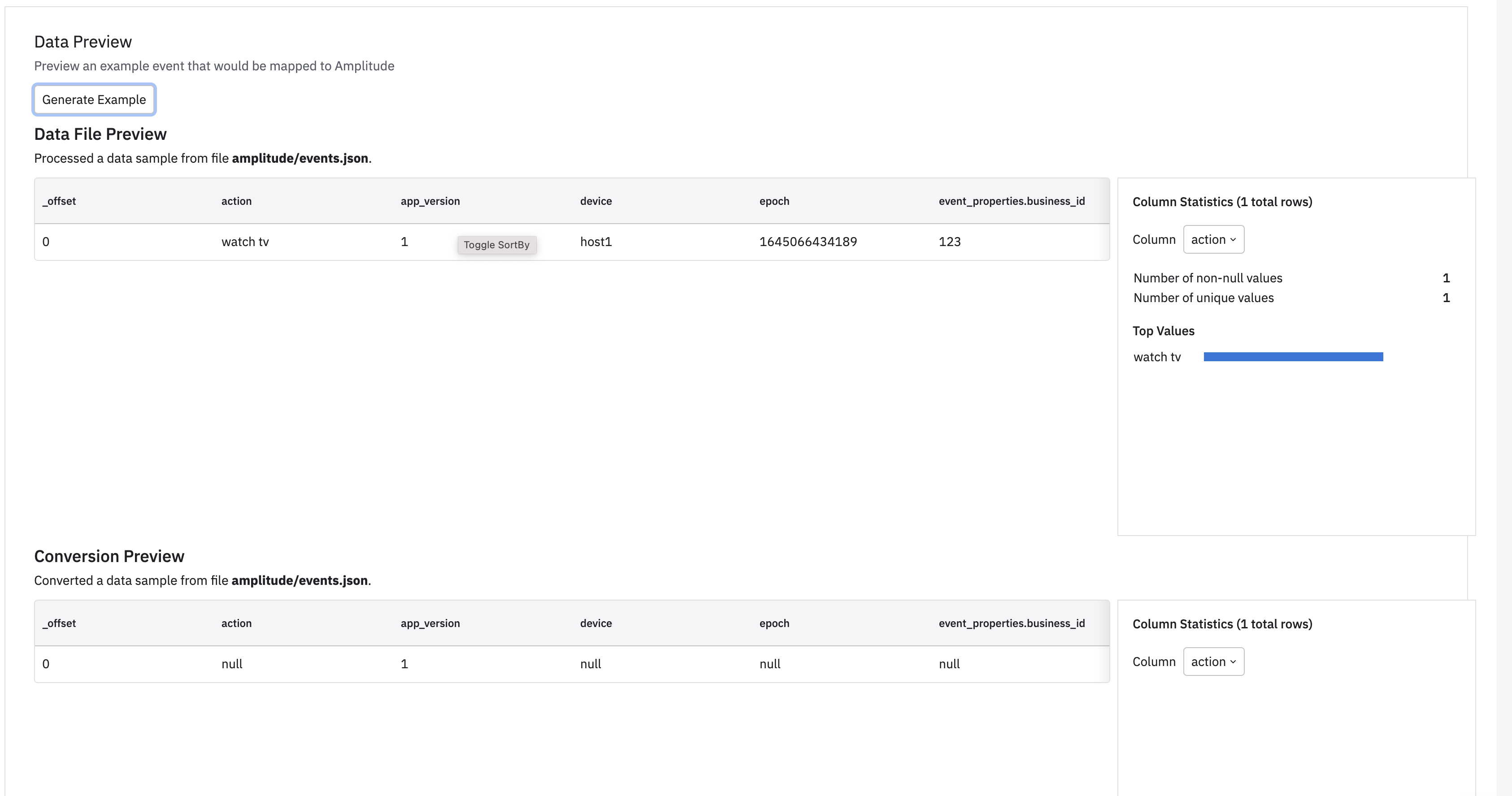1512x796 pixels.
Task: Sort Conversion Preview by epoch header
Action: [x=774, y=623]
